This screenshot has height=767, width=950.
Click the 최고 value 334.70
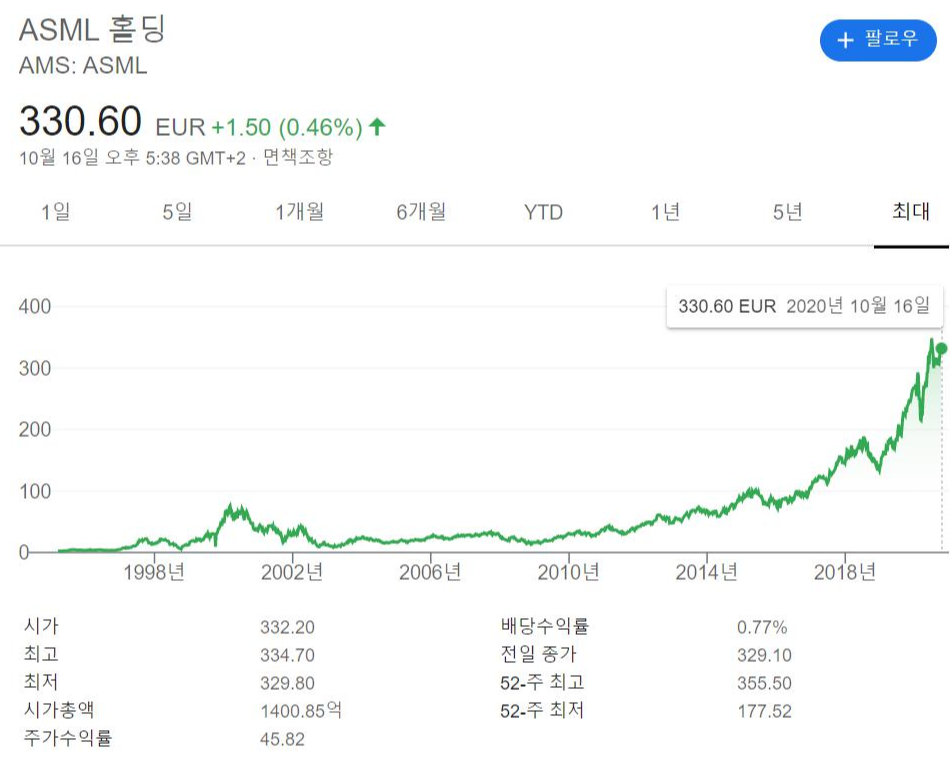coord(287,655)
